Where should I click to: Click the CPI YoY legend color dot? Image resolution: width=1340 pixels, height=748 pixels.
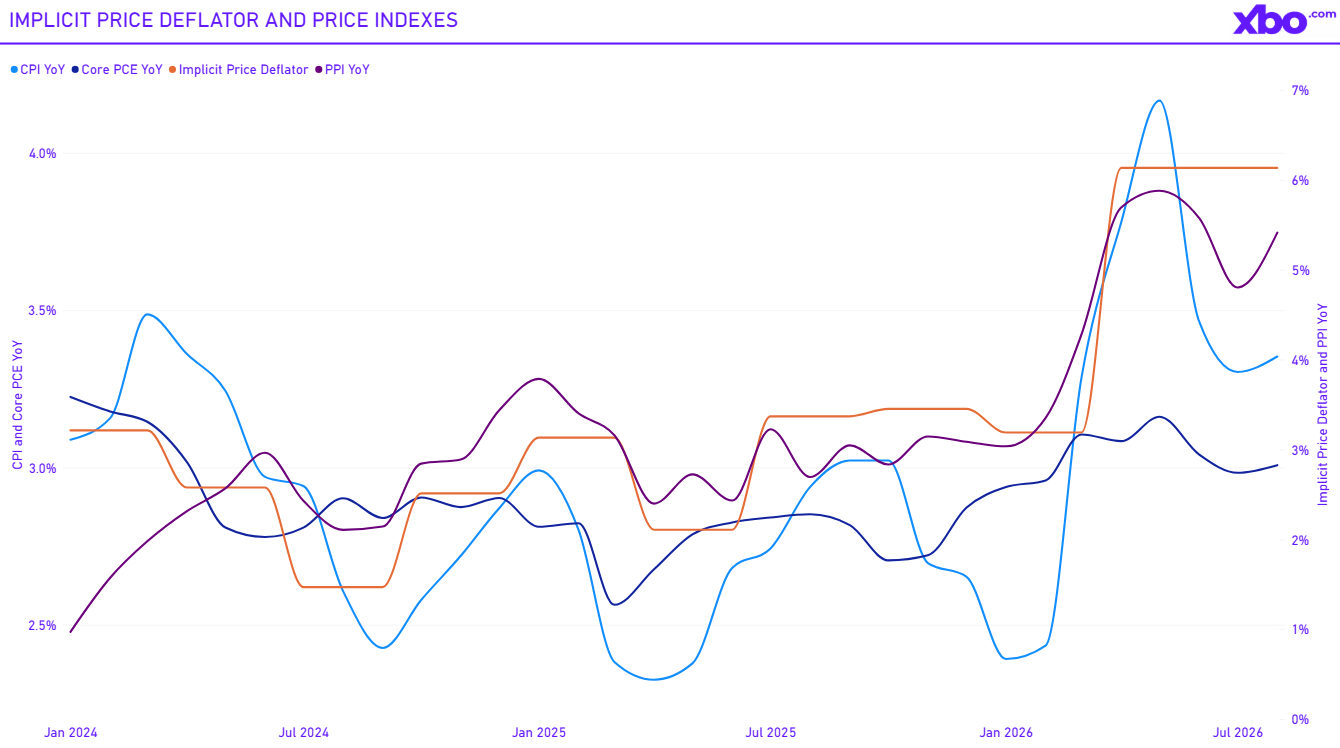14,70
